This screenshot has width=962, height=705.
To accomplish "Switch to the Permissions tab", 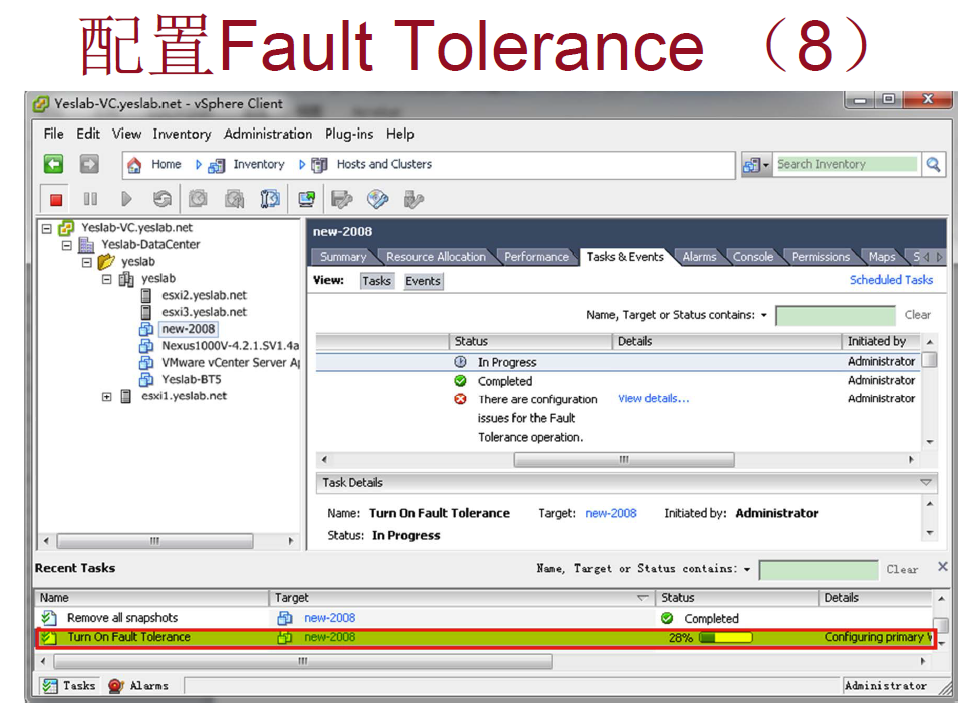I will point(821,257).
